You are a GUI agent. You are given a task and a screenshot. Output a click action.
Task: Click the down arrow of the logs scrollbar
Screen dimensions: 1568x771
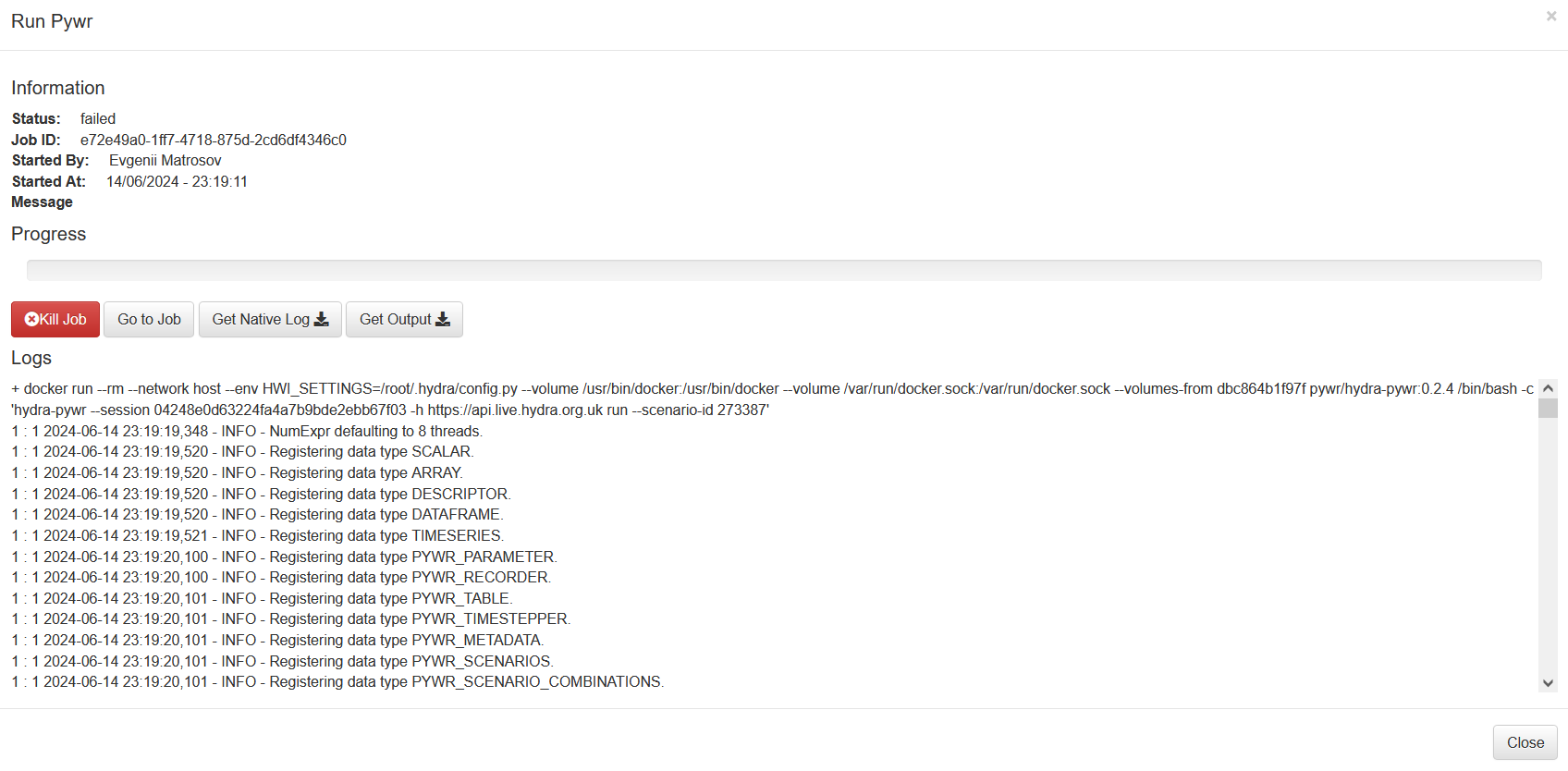(1548, 683)
